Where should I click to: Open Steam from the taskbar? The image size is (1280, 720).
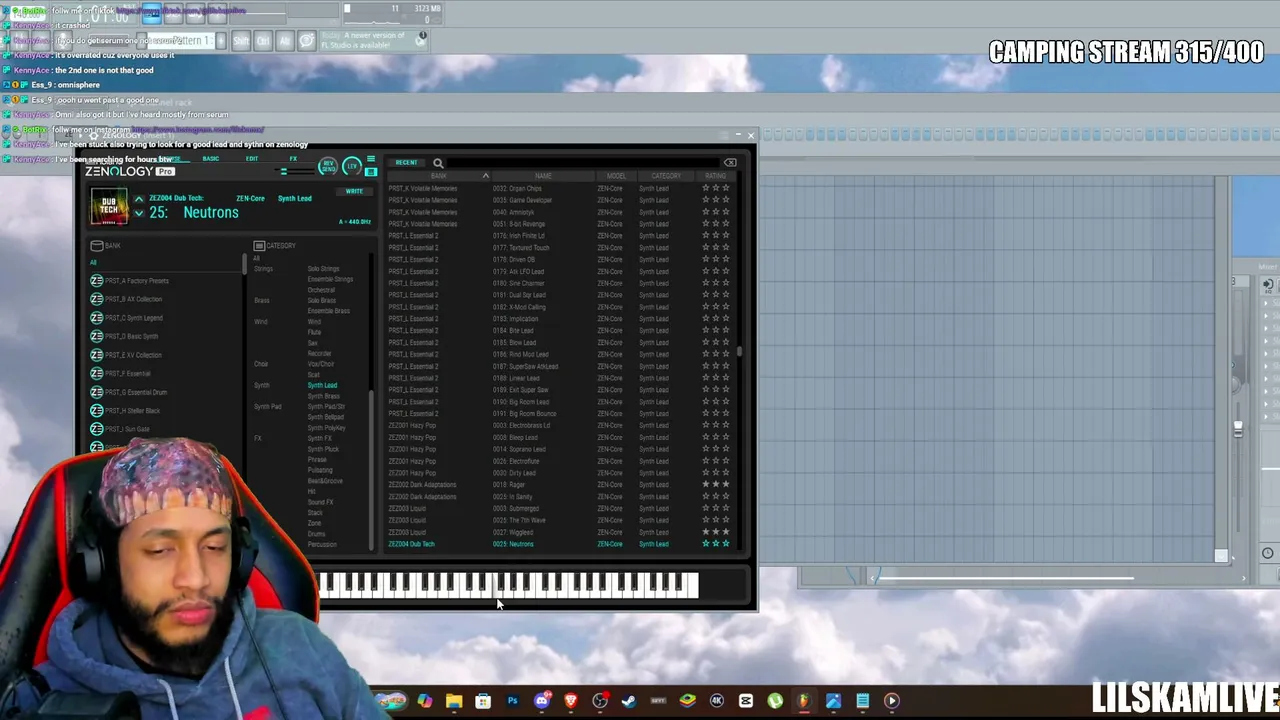629,701
